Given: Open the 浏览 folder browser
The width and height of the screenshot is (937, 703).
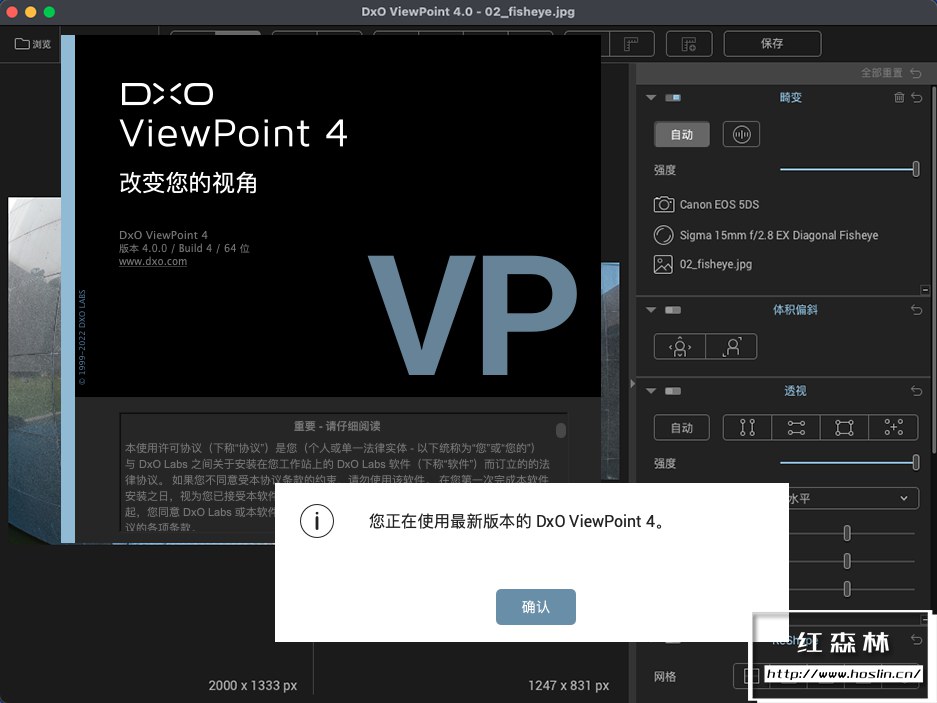Looking at the screenshot, I should [32, 44].
